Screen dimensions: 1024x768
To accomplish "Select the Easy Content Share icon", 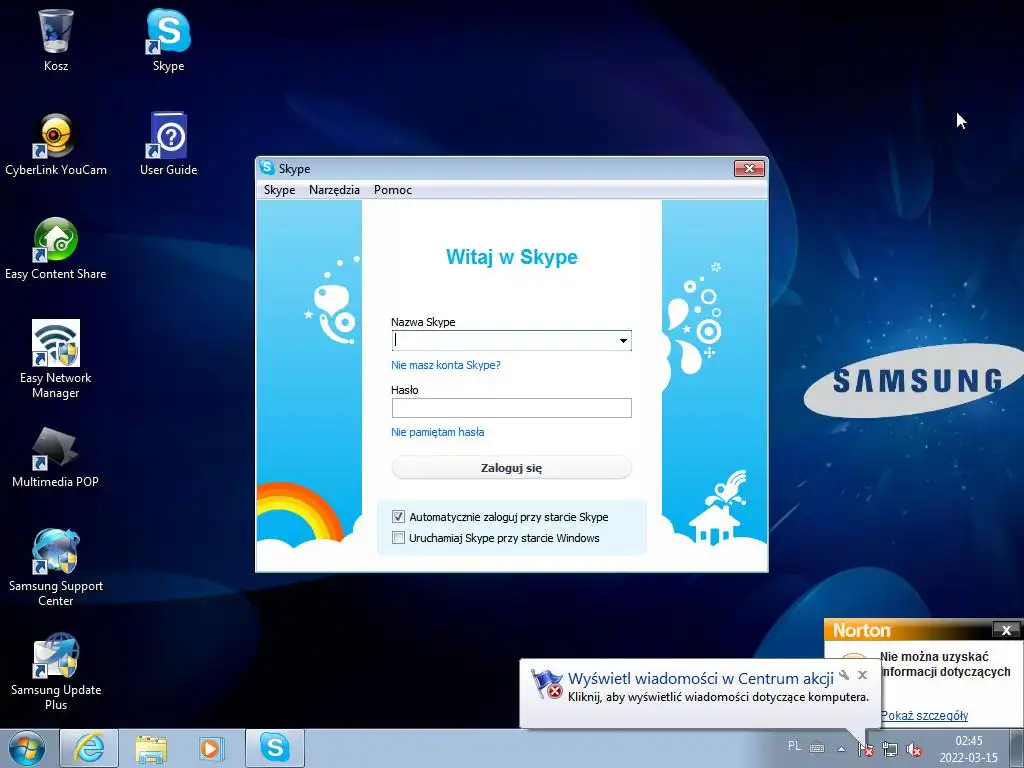I will (56, 249).
